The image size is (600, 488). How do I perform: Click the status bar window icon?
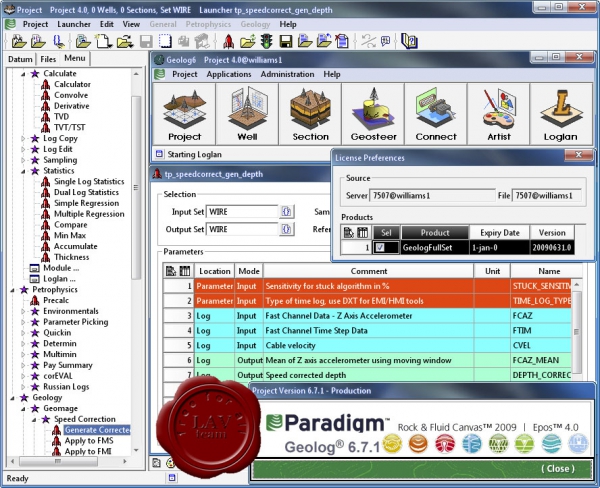(x=172, y=477)
